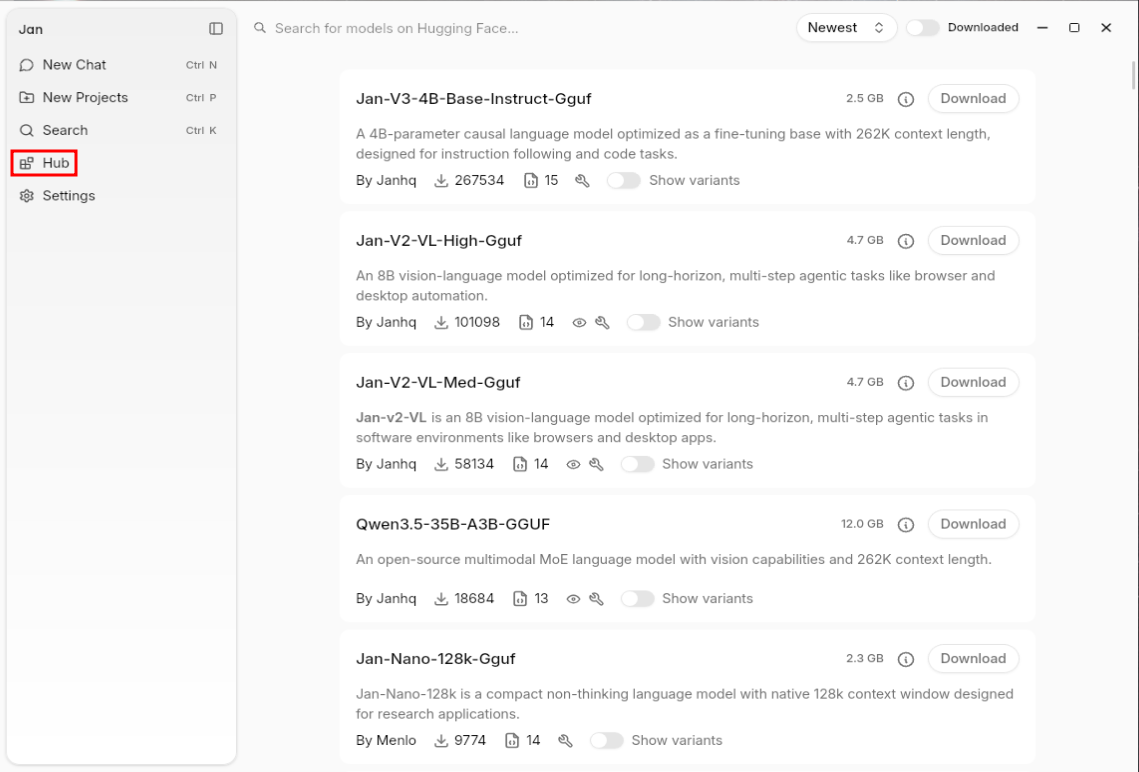Open the Jan-Nano-128k-Gguf title link
This screenshot has height=772, width=1139.
(x=435, y=659)
